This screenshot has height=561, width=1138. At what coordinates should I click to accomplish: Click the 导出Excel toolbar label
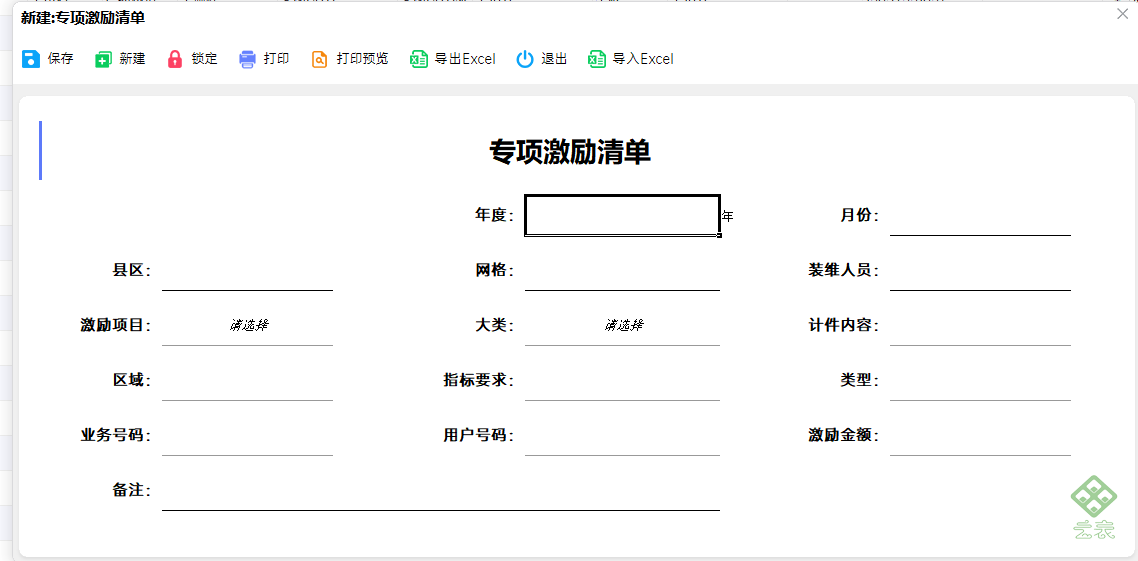coord(465,59)
